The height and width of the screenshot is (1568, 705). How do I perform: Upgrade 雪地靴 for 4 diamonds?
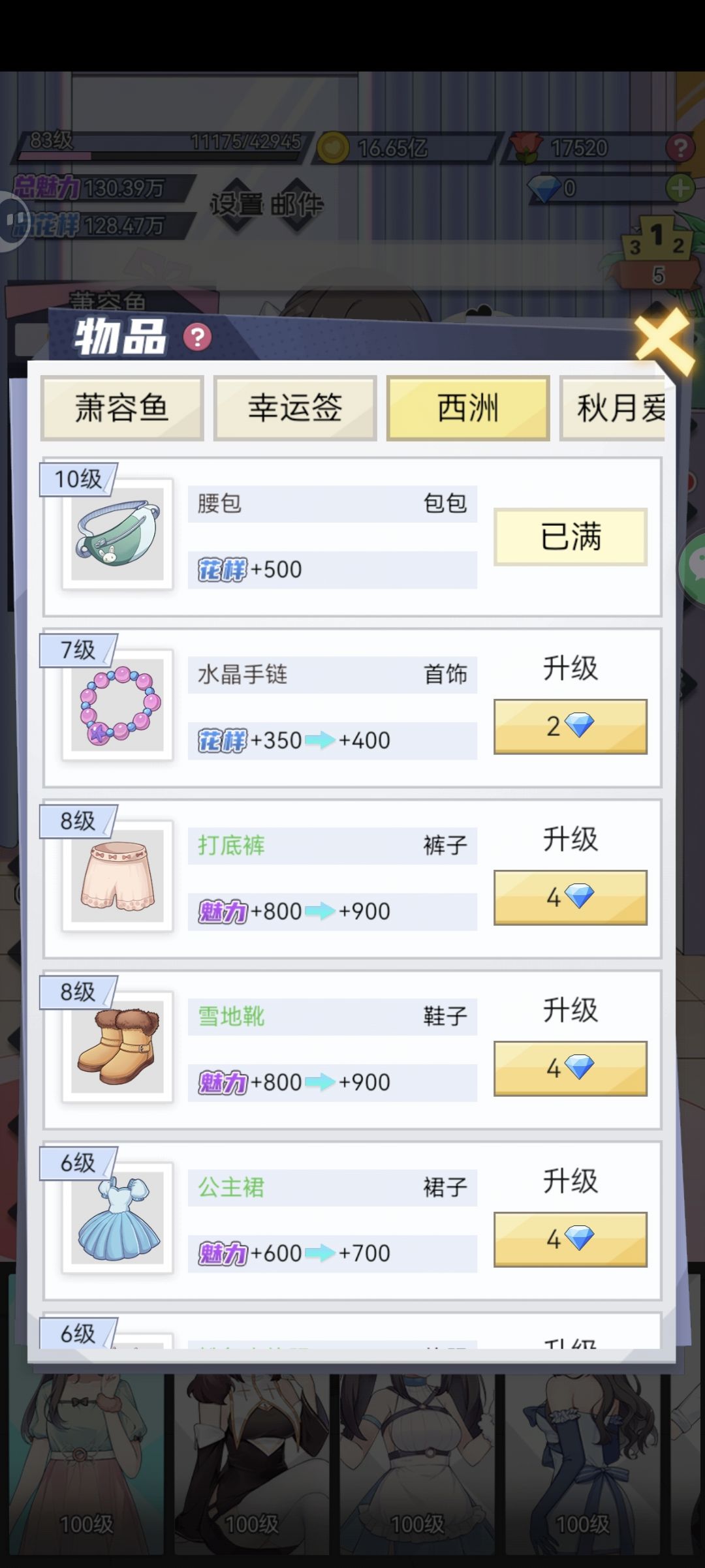click(x=571, y=1068)
